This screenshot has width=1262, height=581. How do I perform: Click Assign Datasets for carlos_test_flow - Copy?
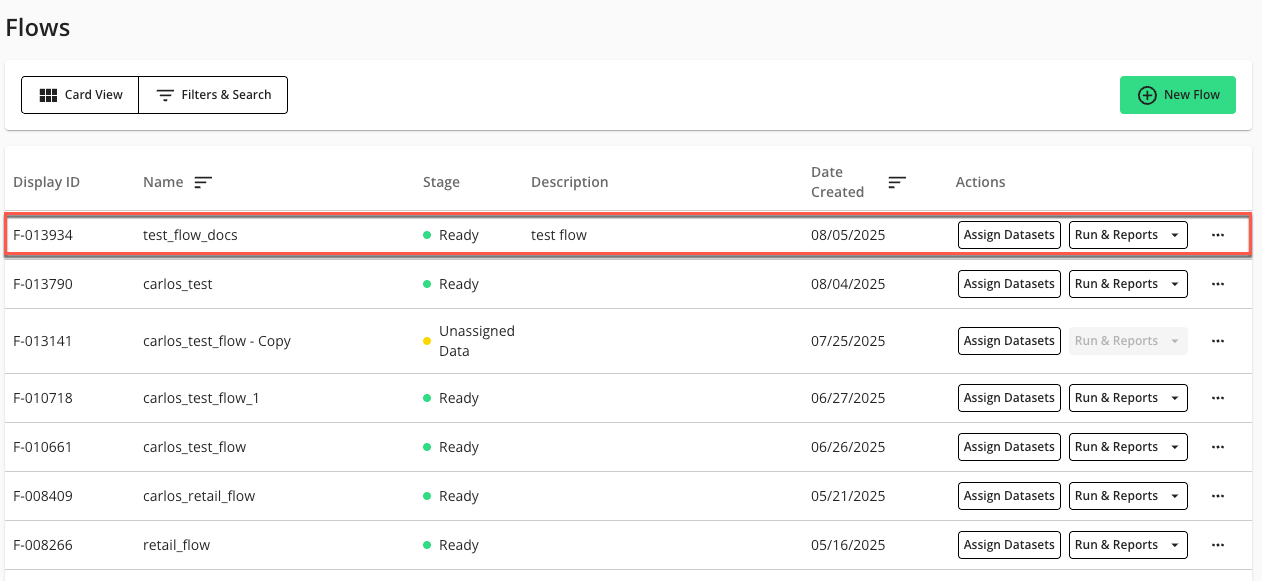(1009, 340)
